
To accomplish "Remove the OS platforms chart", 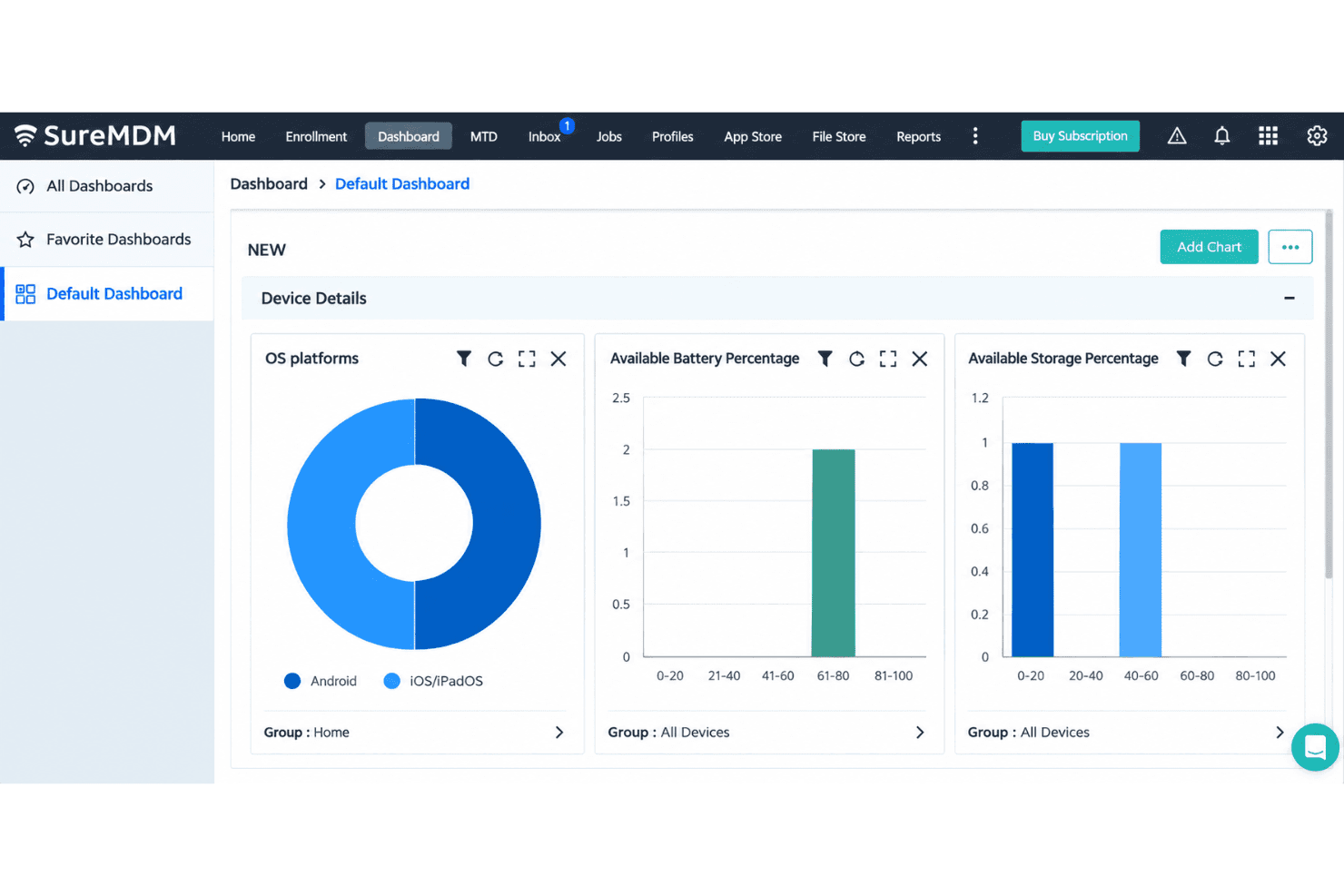I will (558, 359).
